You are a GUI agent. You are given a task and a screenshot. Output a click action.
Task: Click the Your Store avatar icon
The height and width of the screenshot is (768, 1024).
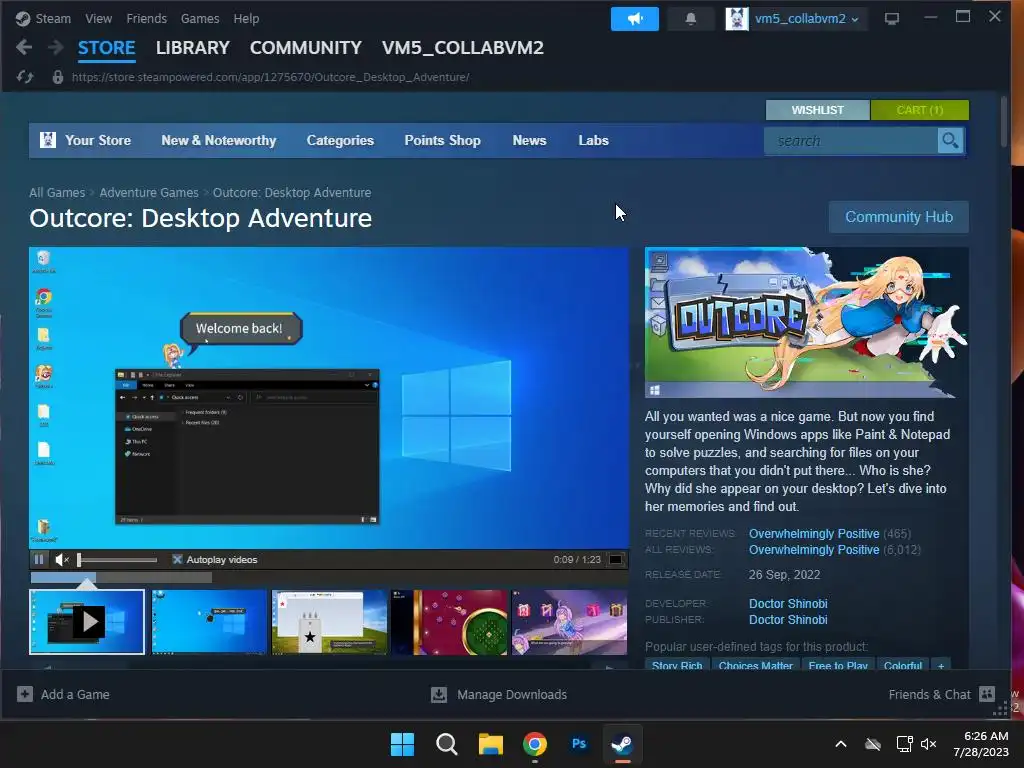point(48,140)
